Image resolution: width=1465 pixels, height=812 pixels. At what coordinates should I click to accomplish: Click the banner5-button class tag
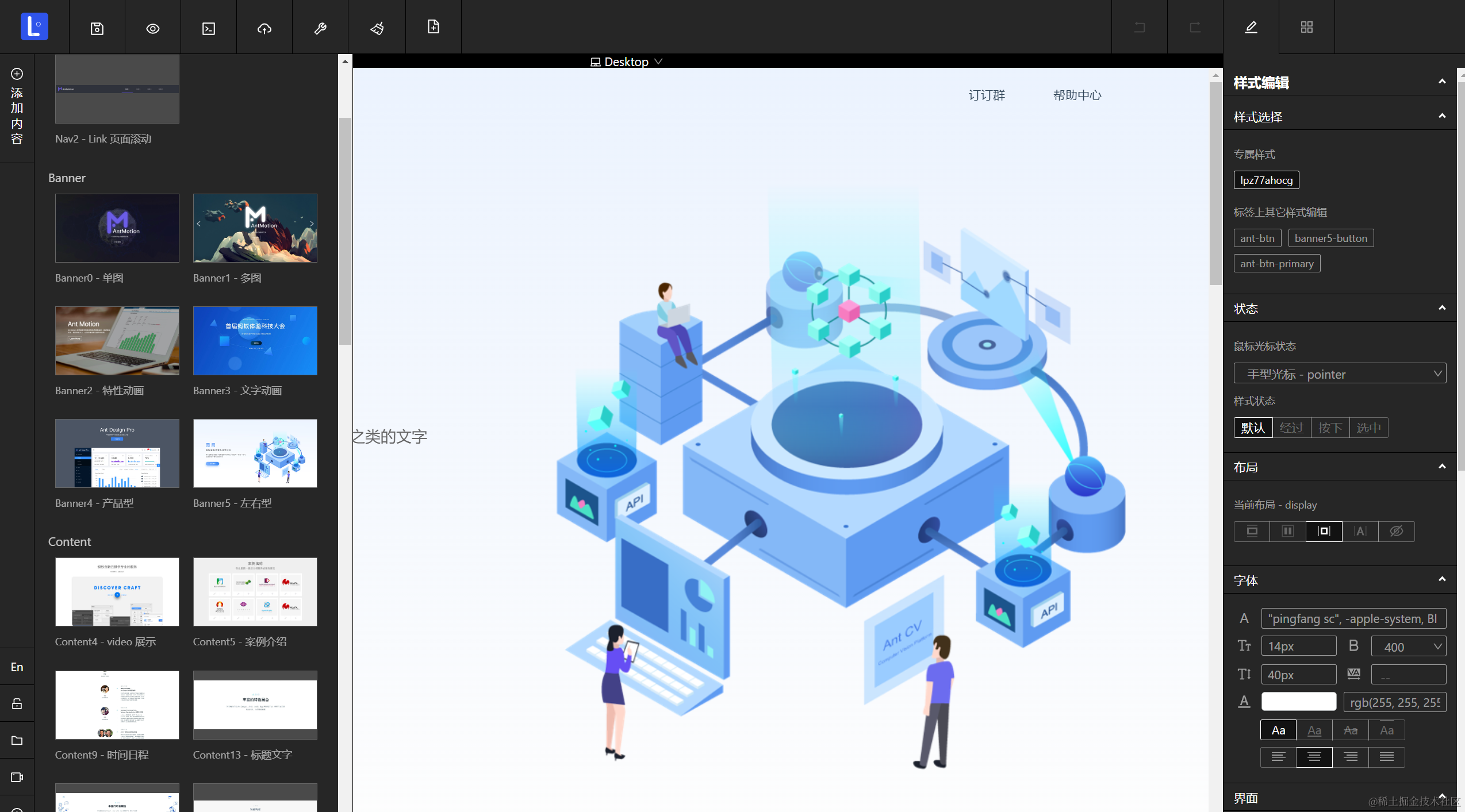(1330, 238)
